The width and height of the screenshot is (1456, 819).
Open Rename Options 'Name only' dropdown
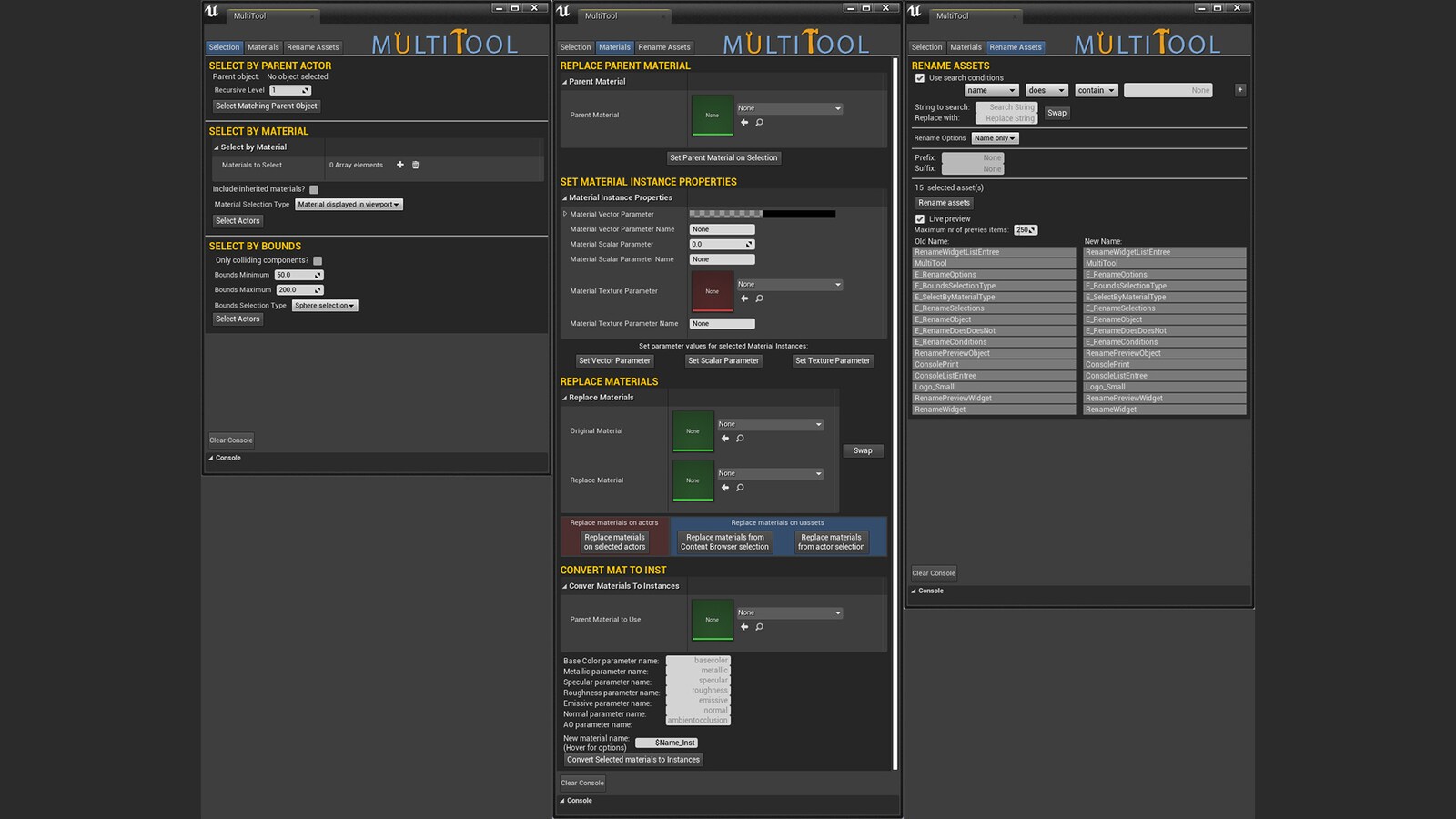click(x=995, y=138)
